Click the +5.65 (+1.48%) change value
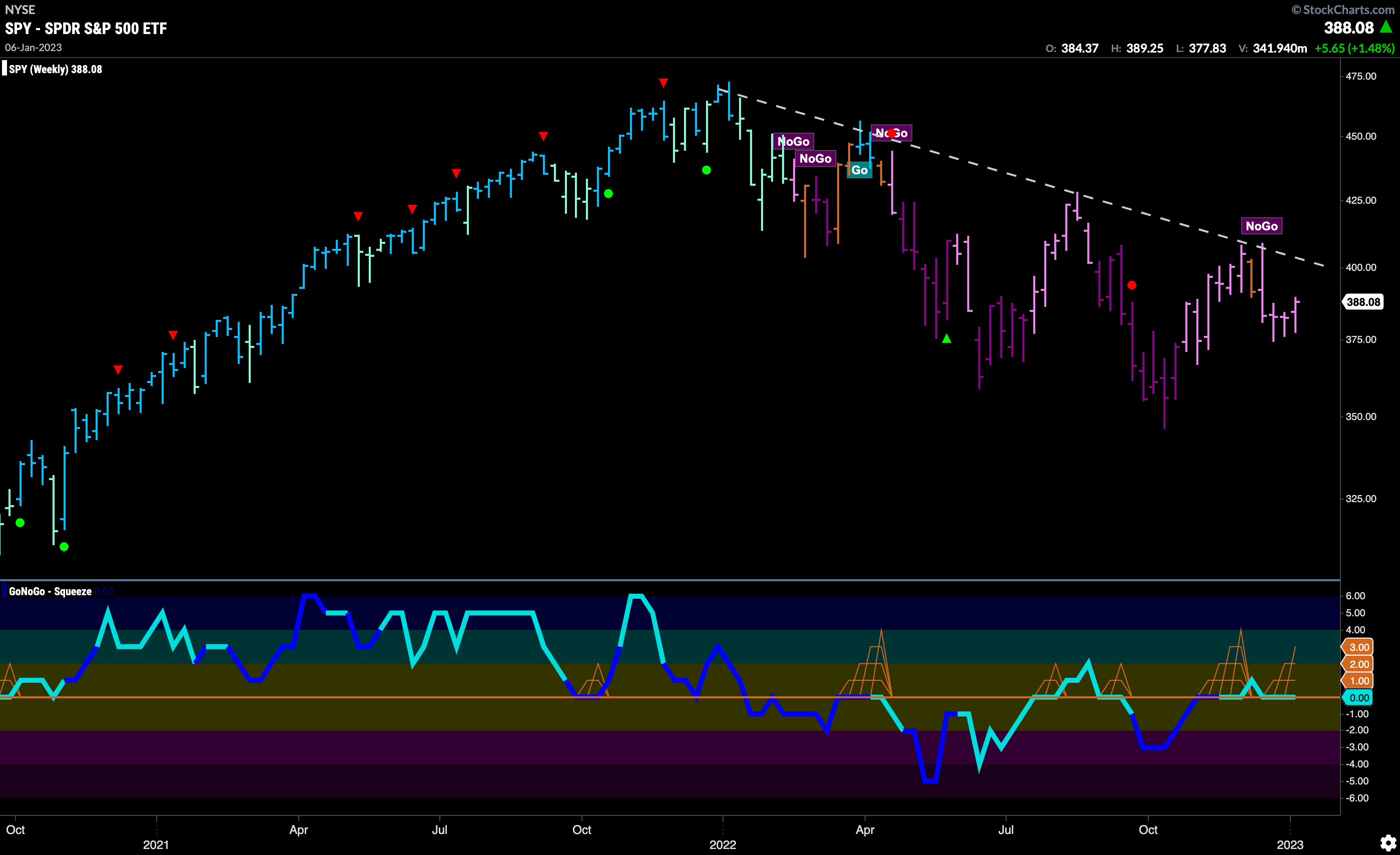1400x855 pixels. click(x=1354, y=49)
